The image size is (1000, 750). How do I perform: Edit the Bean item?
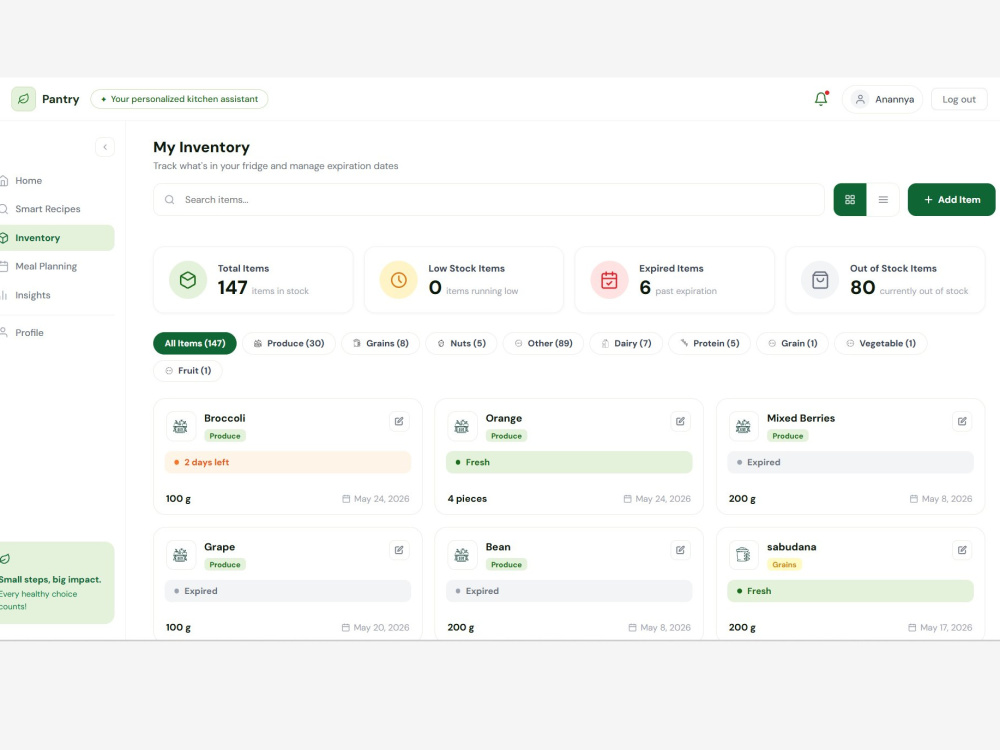coord(680,550)
